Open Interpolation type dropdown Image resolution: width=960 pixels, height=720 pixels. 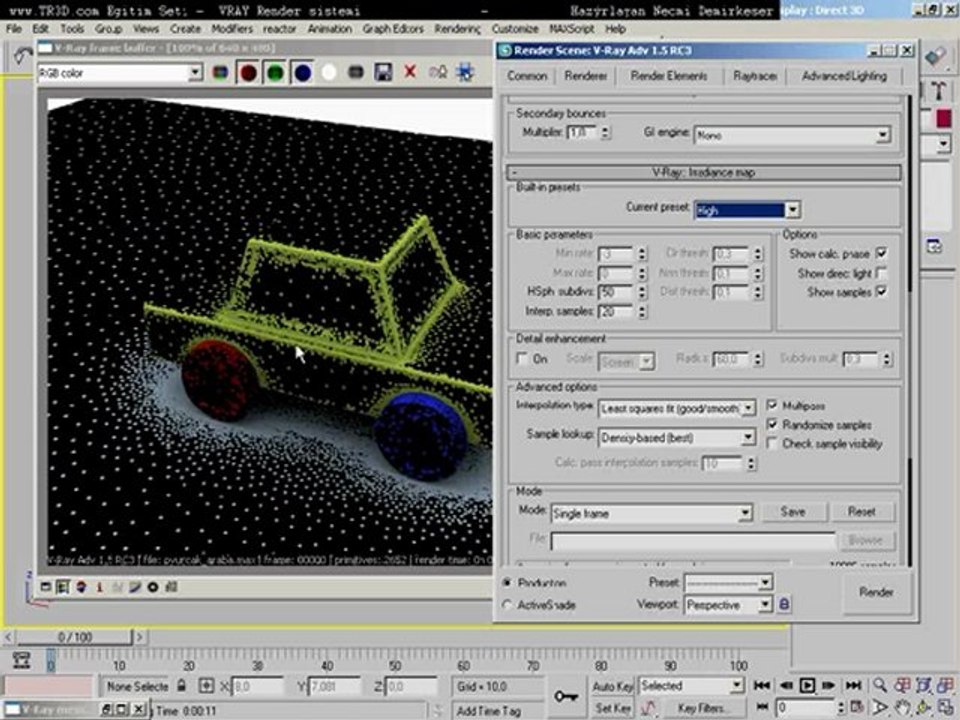tap(677, 408)
